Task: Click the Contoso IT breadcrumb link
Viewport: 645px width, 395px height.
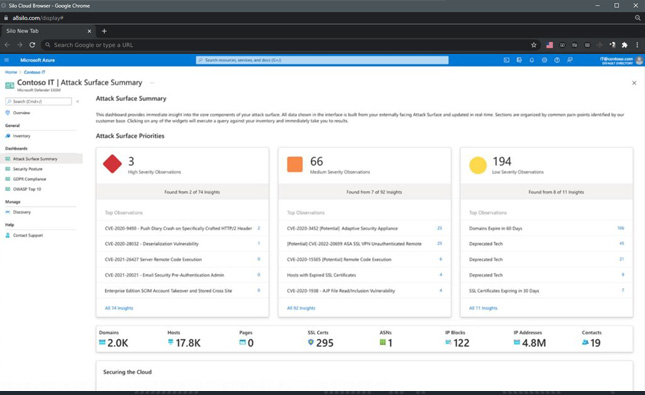Action: [x=35, y=72]
